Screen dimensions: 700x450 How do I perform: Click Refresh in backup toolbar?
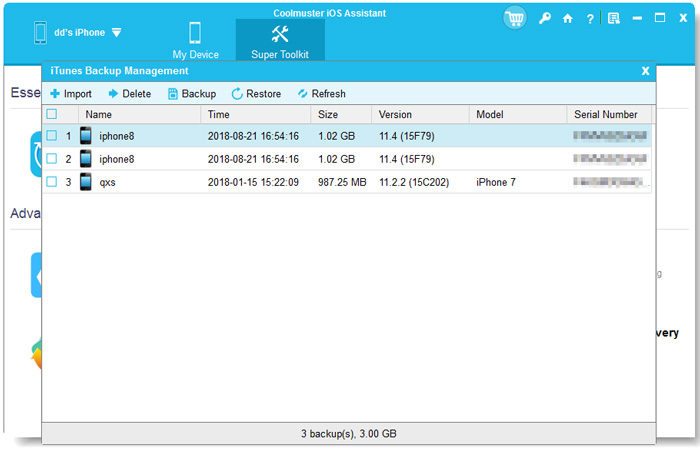tap(321, 94)
